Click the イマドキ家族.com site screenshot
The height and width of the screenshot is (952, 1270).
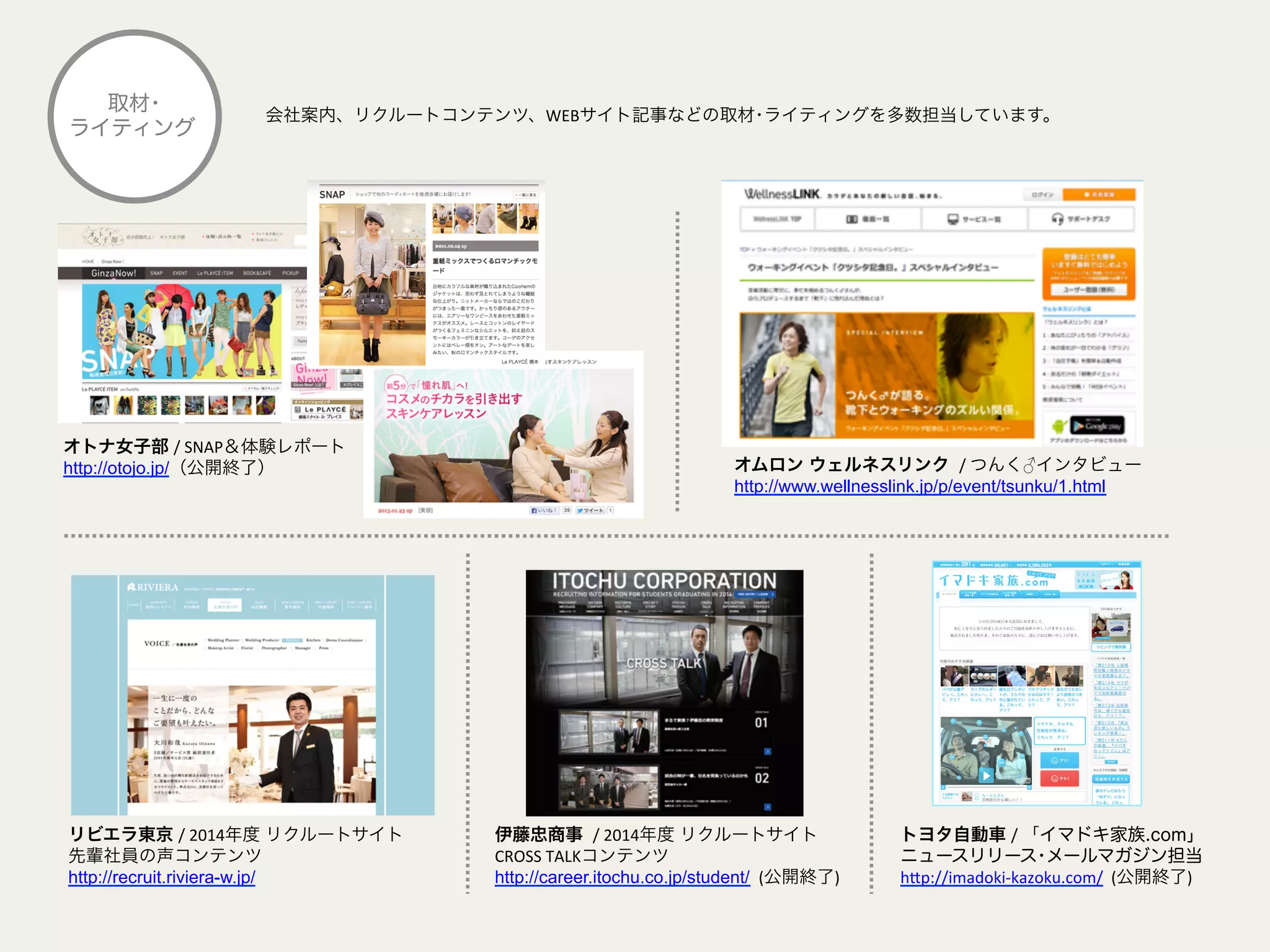click(1037, 683)
